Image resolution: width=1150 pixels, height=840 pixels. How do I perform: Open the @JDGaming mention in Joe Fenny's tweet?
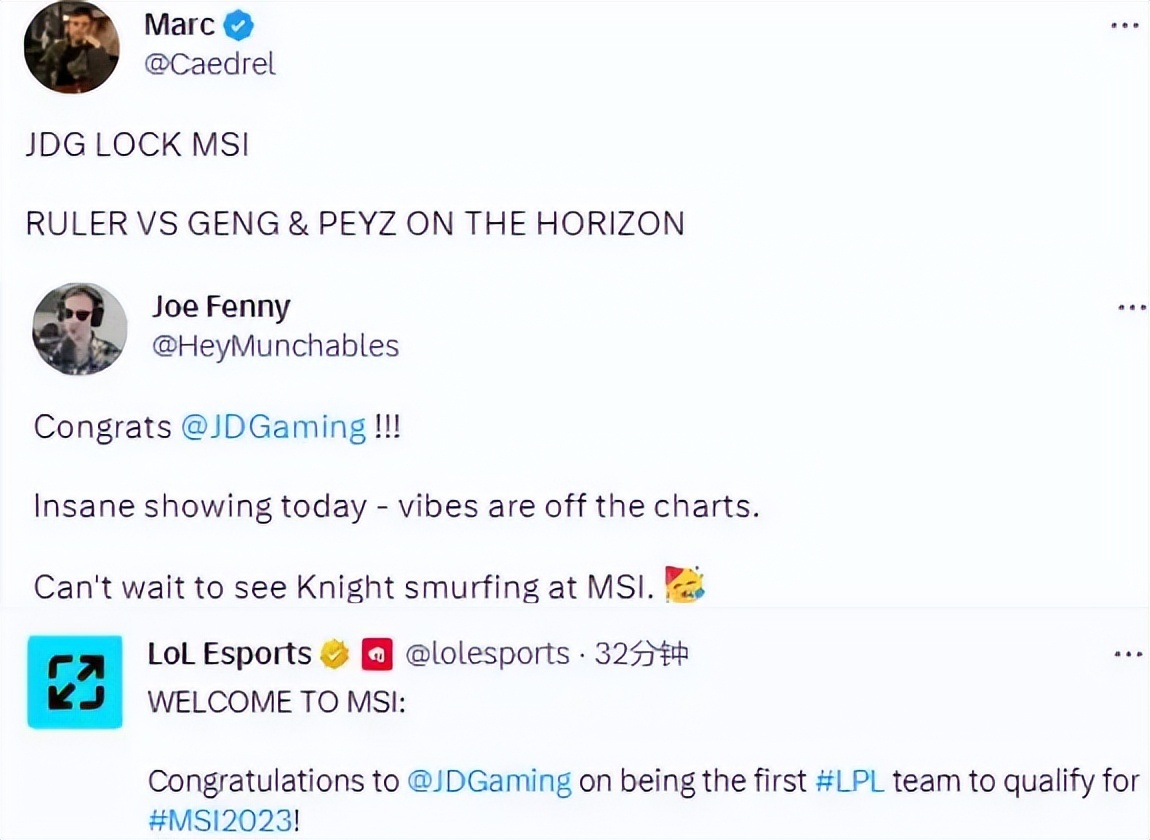273,427
